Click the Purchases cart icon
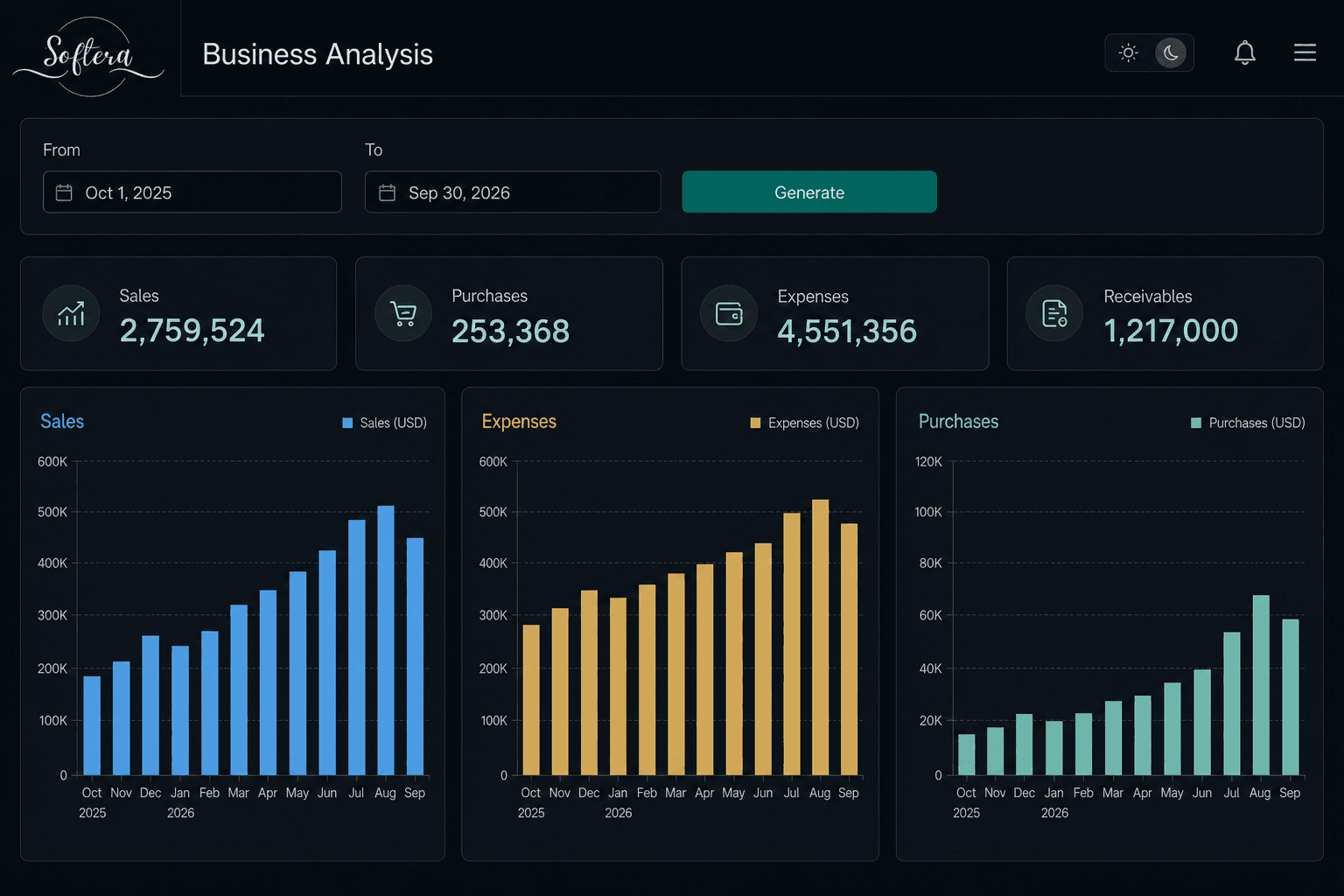The height and width of the screenshot is (896, 1344). coord(403,313)
